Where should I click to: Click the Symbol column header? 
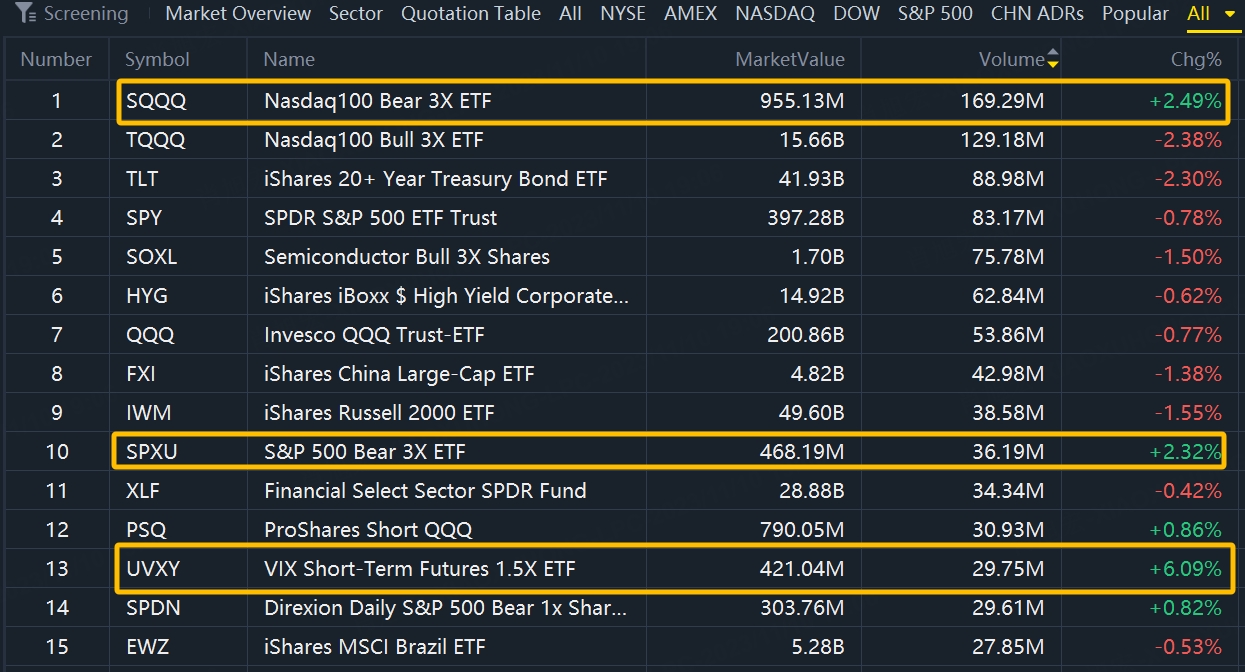[157, 60]
